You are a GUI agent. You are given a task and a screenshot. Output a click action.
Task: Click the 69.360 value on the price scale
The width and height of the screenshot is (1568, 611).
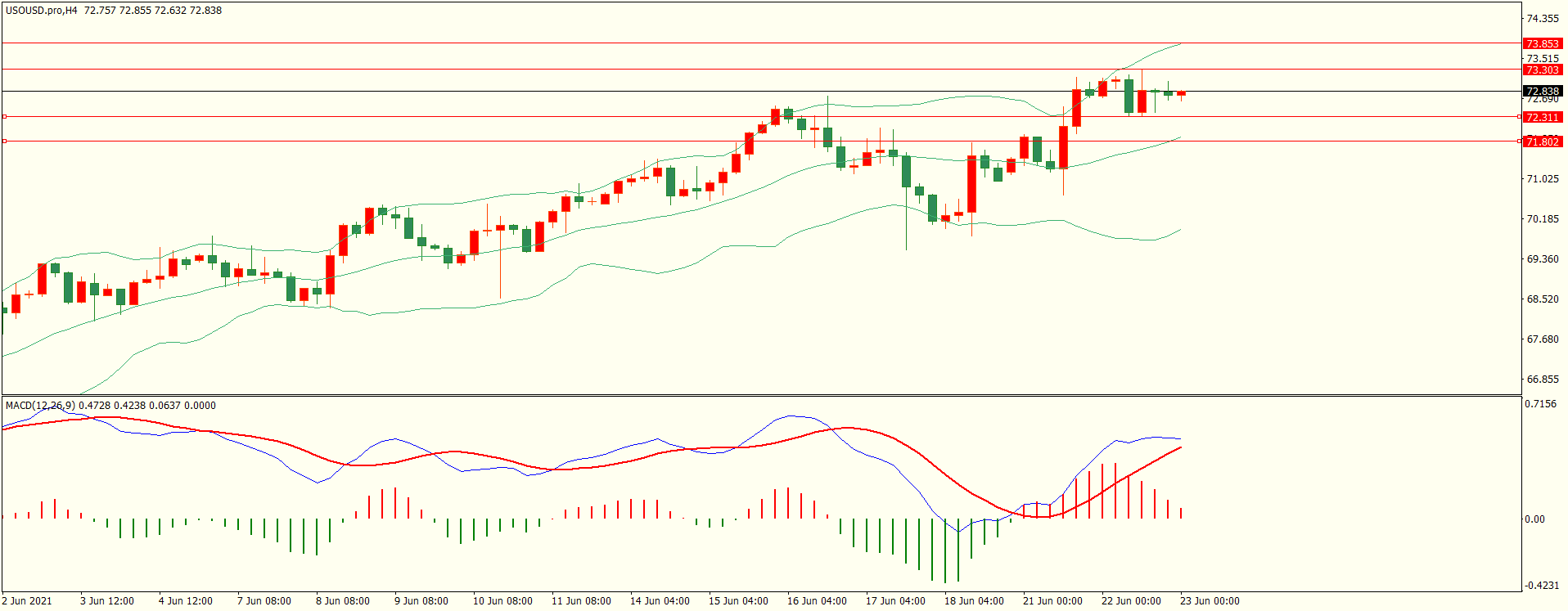(1543, 258)
